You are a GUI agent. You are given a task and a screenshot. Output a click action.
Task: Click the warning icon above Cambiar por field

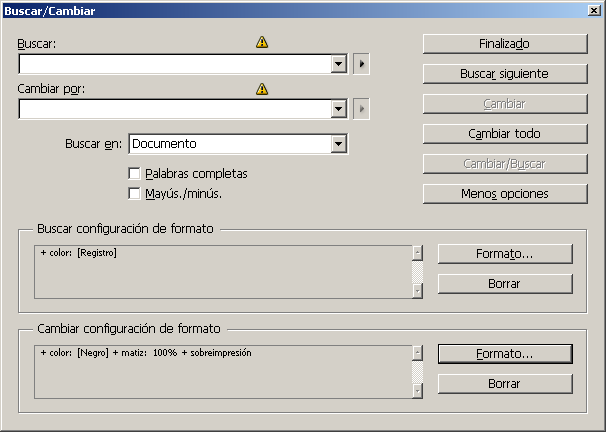point(262,89)
